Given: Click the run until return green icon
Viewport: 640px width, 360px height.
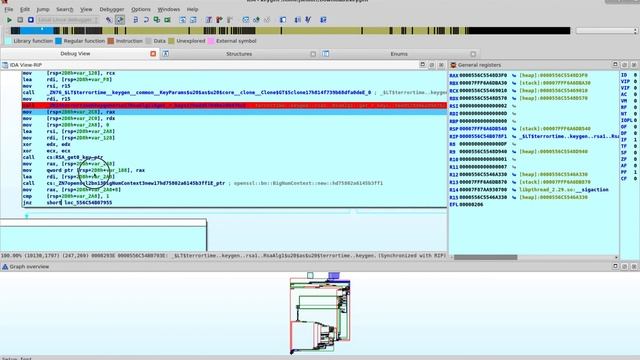Looking at the screenshot, I should (157, 20).
